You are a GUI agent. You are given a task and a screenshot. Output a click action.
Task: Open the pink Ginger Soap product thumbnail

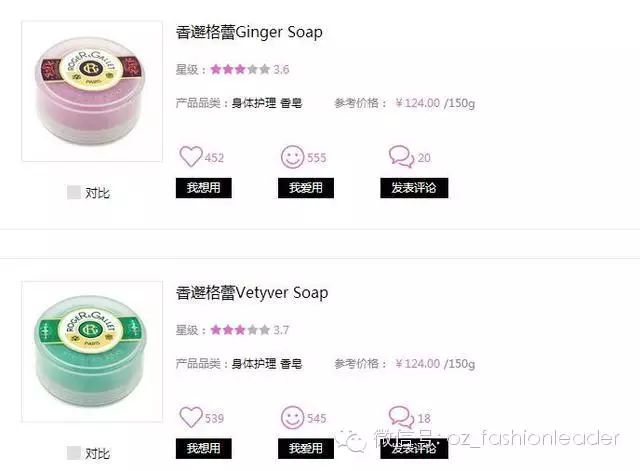coord(92,91)
